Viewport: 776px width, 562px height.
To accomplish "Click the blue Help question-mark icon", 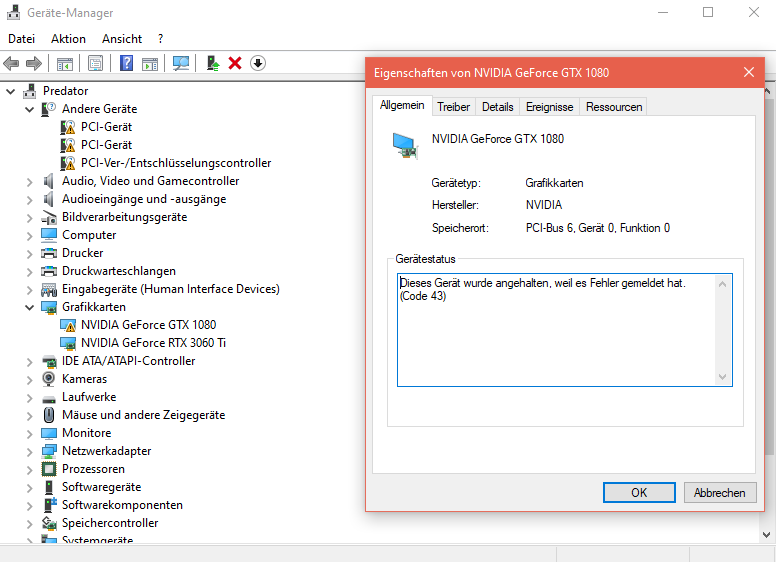I will 127,63.
